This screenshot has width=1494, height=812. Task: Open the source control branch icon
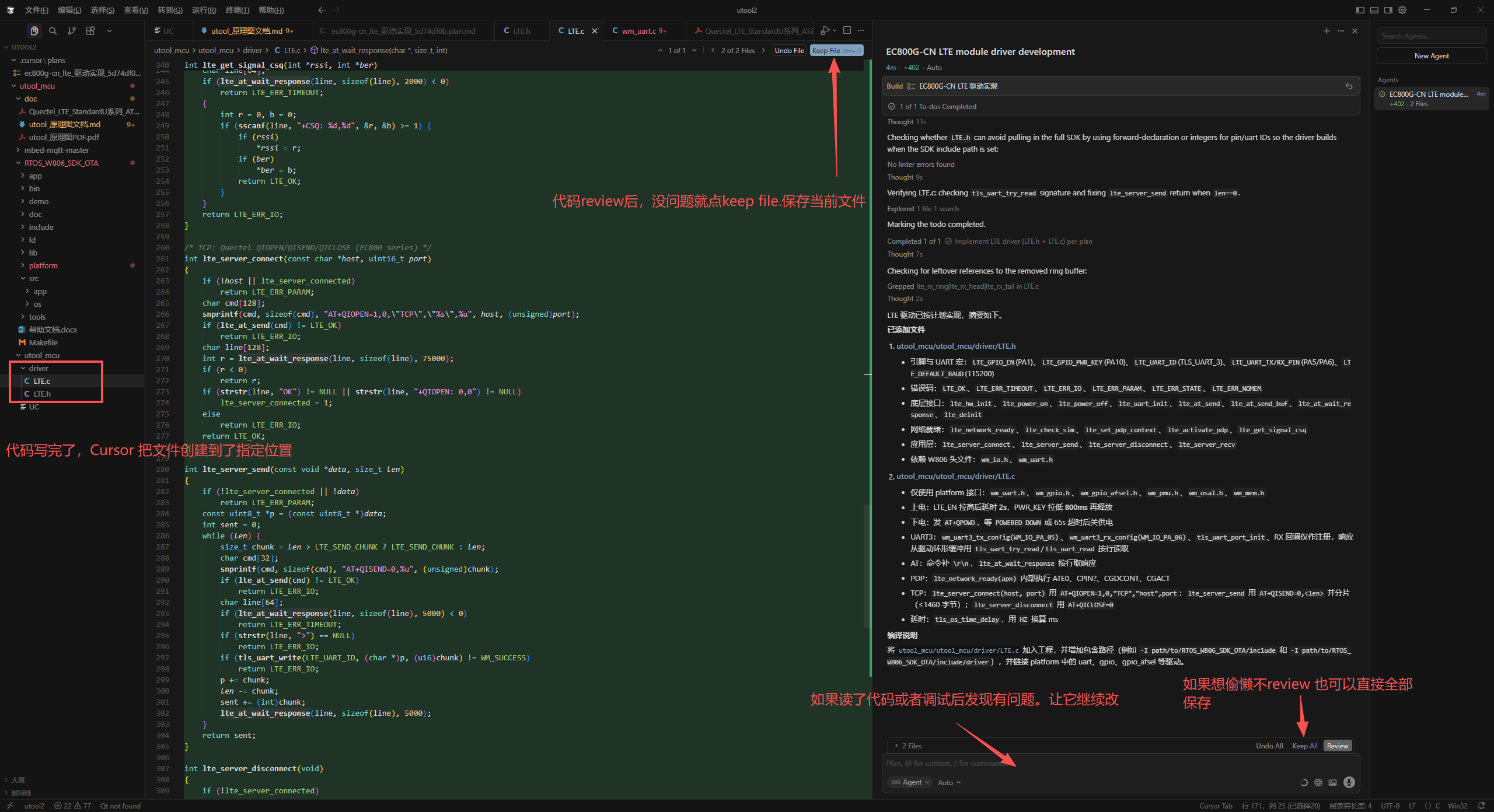point(71,31)
